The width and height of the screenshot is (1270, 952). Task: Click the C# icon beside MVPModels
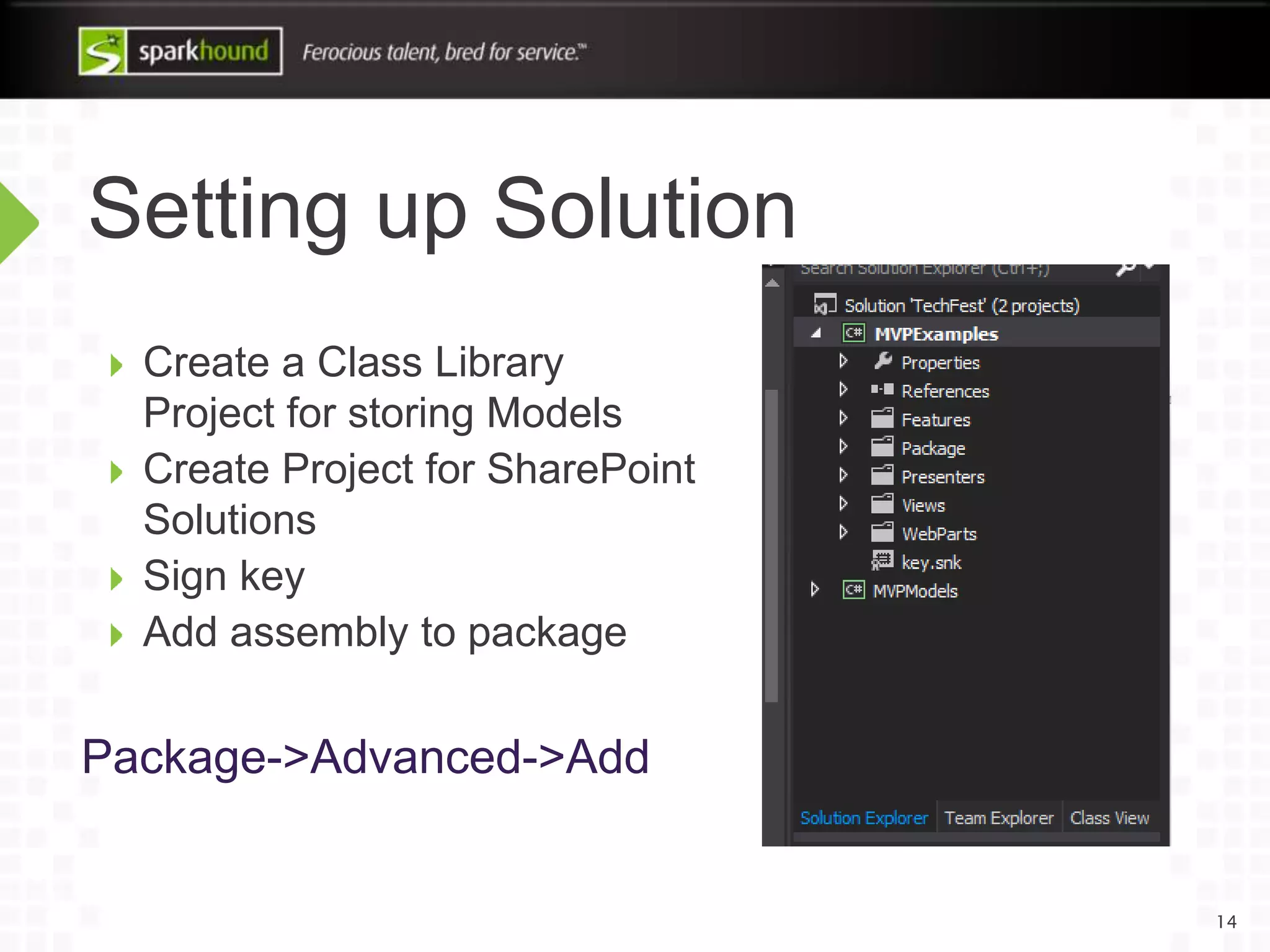click(x=853, y=589)
